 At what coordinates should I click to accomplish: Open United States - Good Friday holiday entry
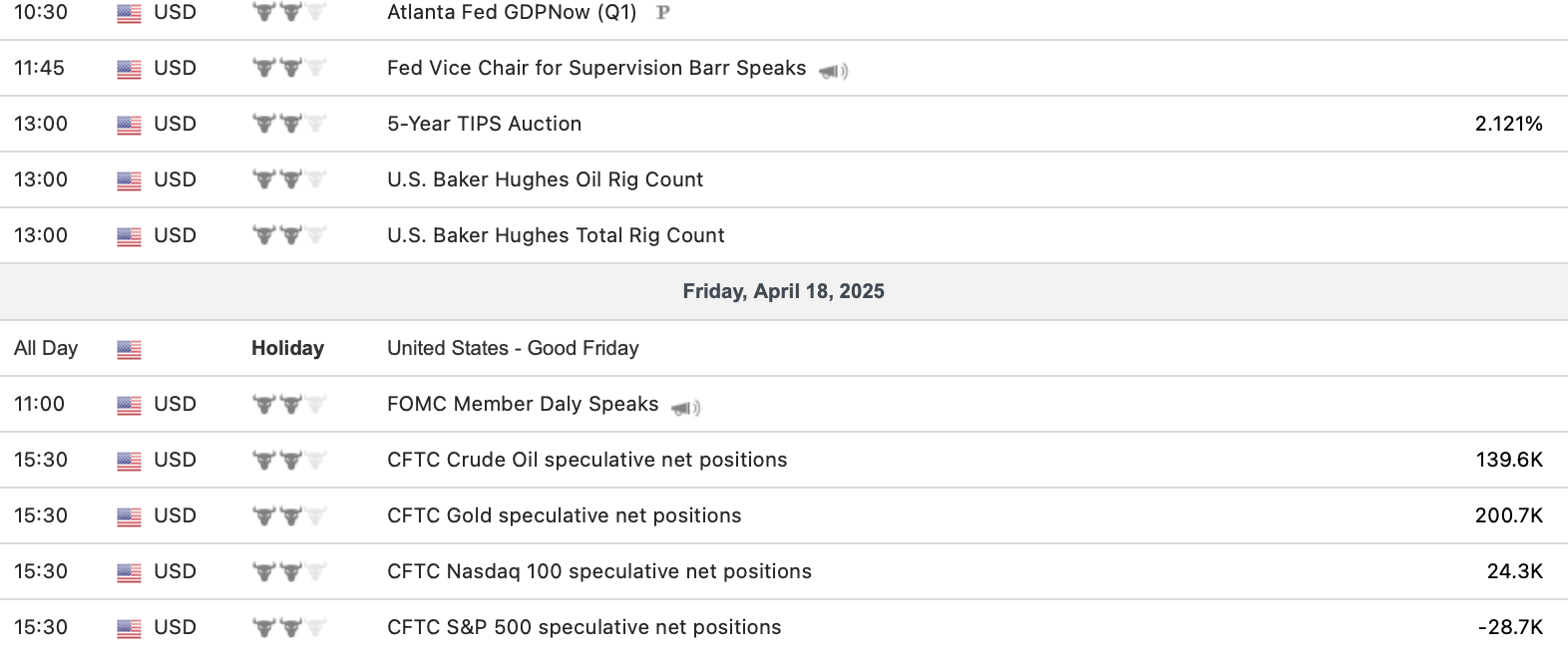coord(513,348)
